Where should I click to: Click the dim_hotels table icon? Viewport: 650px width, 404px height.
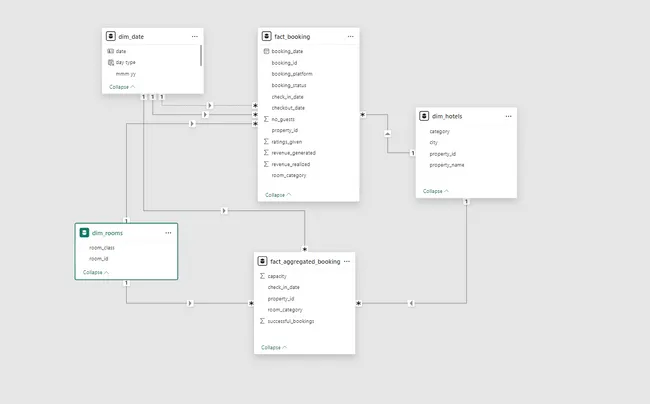click(424, 116)
